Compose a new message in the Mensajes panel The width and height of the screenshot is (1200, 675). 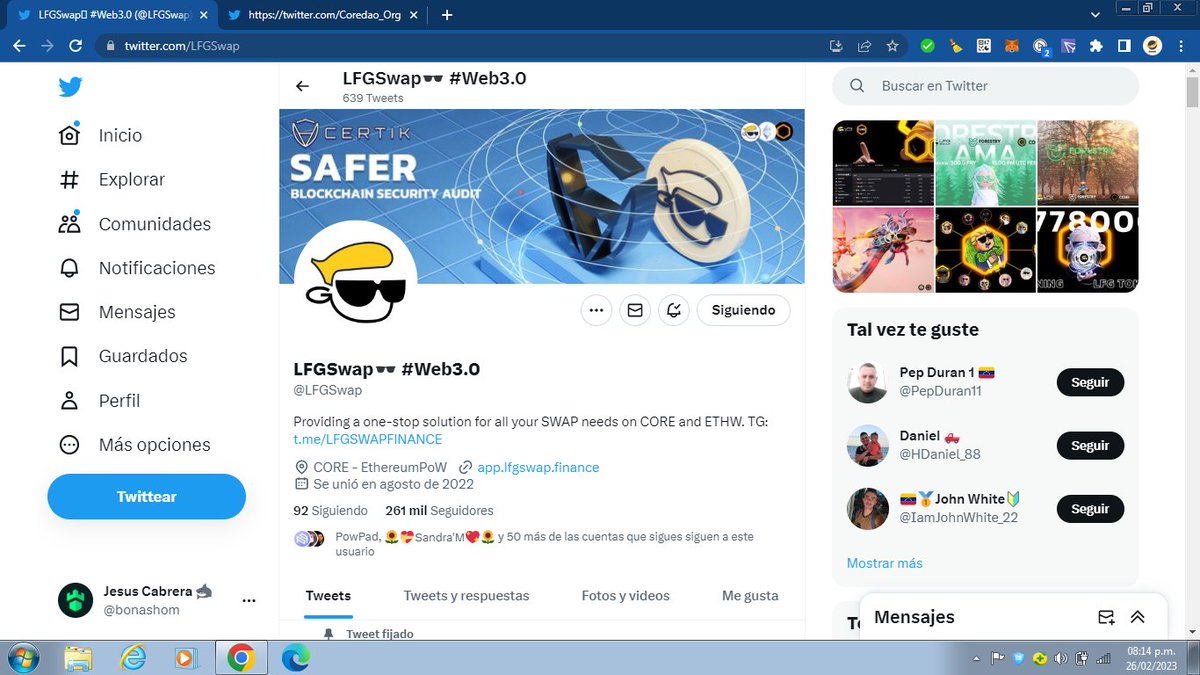1106,617
